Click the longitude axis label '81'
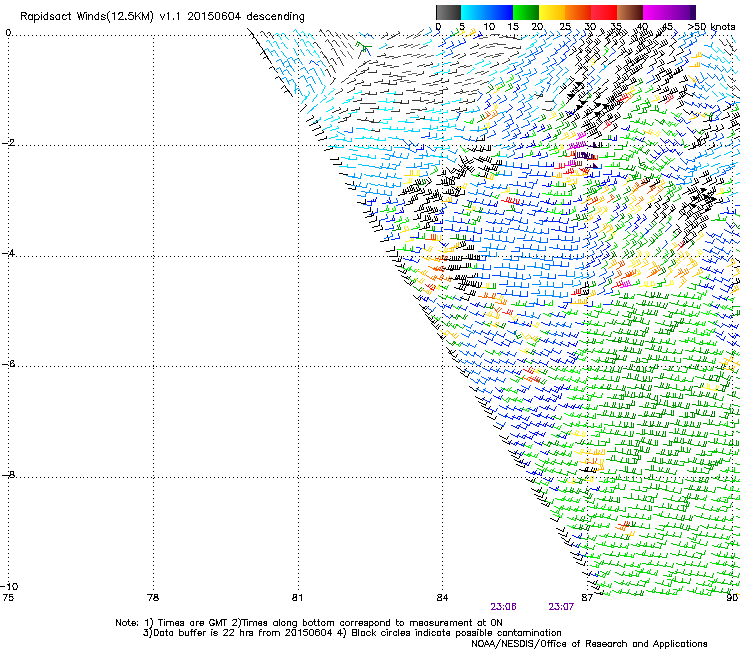The width and height of the screenshot is (740, 650). coord(297,598)
